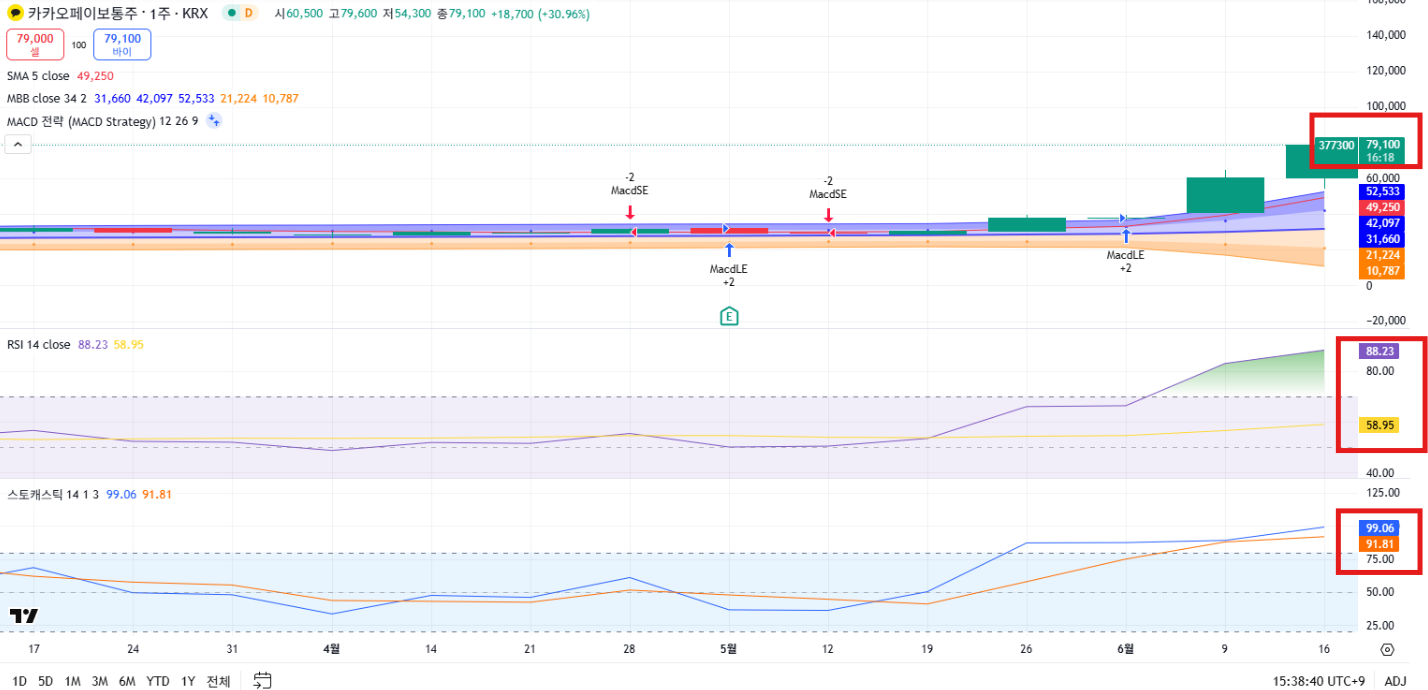Select the 5D time range
Viewport: 1428px width, 690px height.
pyautogui.click(x=45, y=681)
